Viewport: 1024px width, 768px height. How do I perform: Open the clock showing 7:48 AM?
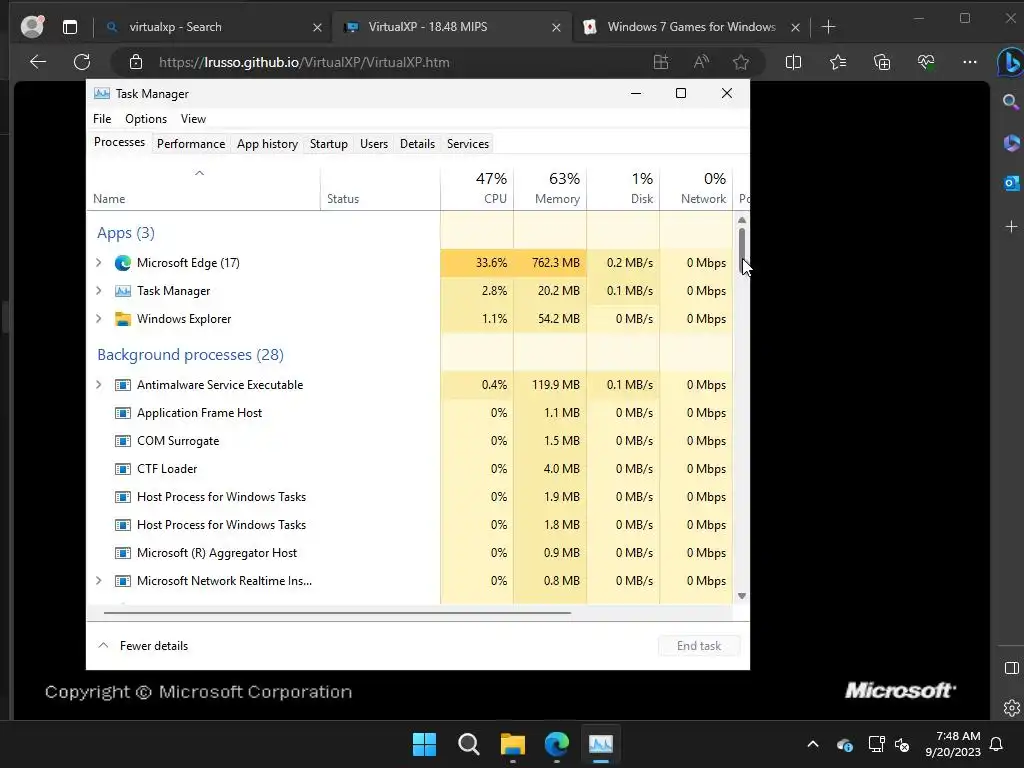tap(953, 744)
